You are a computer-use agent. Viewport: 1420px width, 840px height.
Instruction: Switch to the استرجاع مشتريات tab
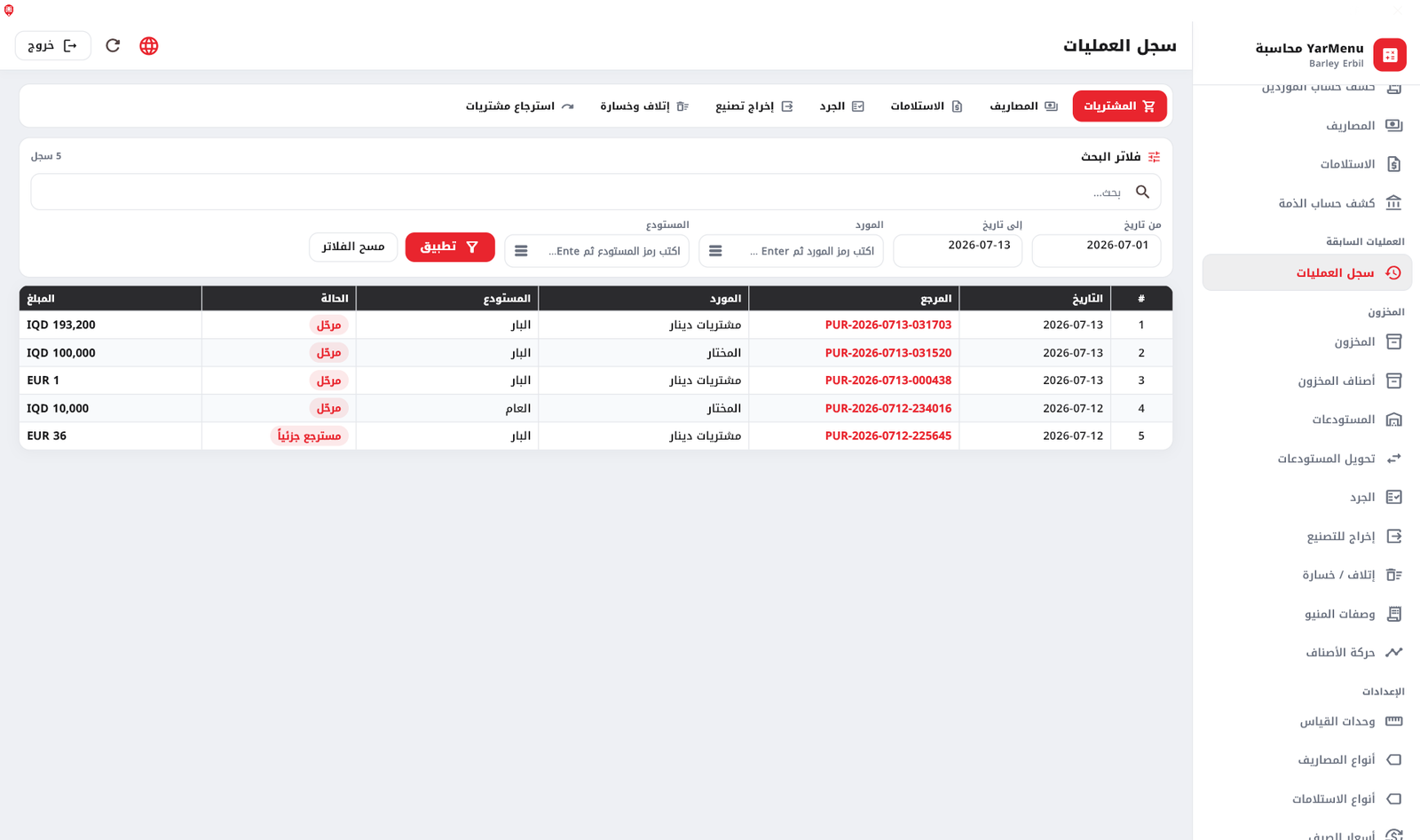[520, 106]
